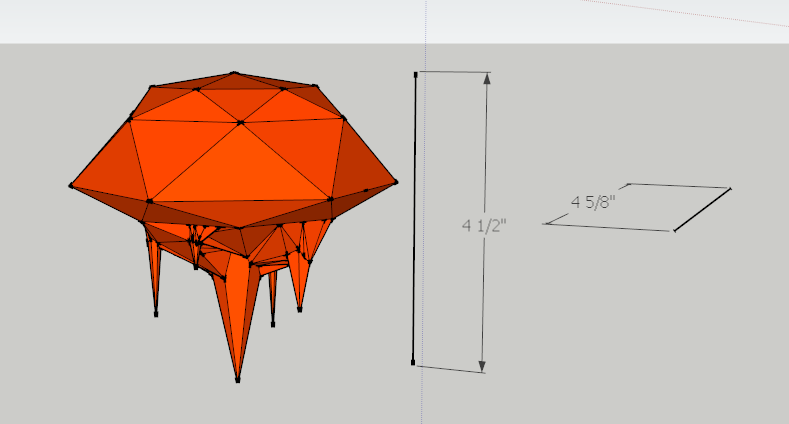Viewport: 789px width, 424px height.
Task: Pick the bottom endpoint of the vertical black line
Action: click(x=413, y=363)
